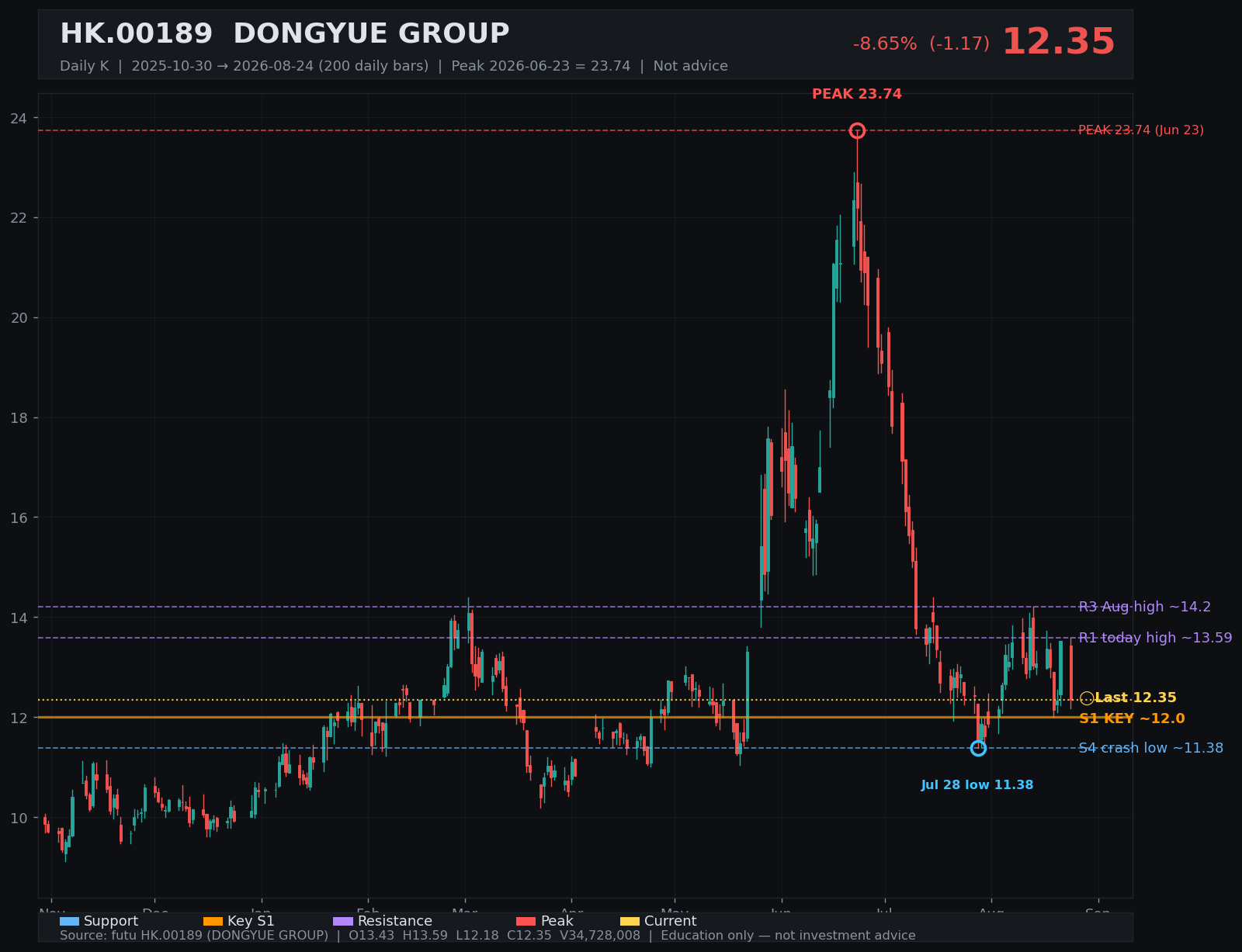1242x952 pixels.
Task: Click the purple Resistance legend swatch
Action: point(343,921)
